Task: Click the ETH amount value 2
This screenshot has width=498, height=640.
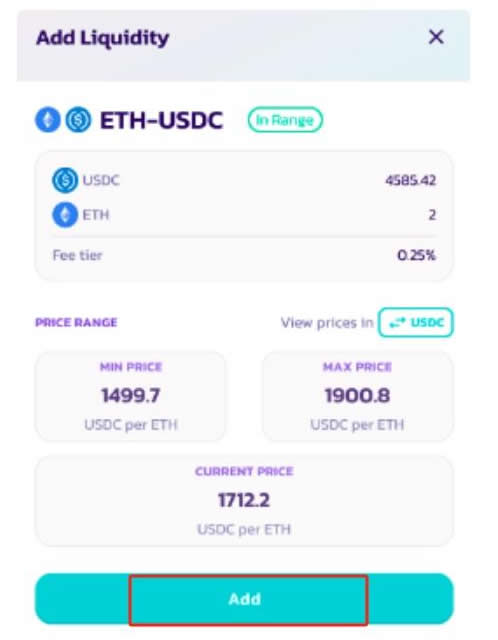Action: pos(432,215)
